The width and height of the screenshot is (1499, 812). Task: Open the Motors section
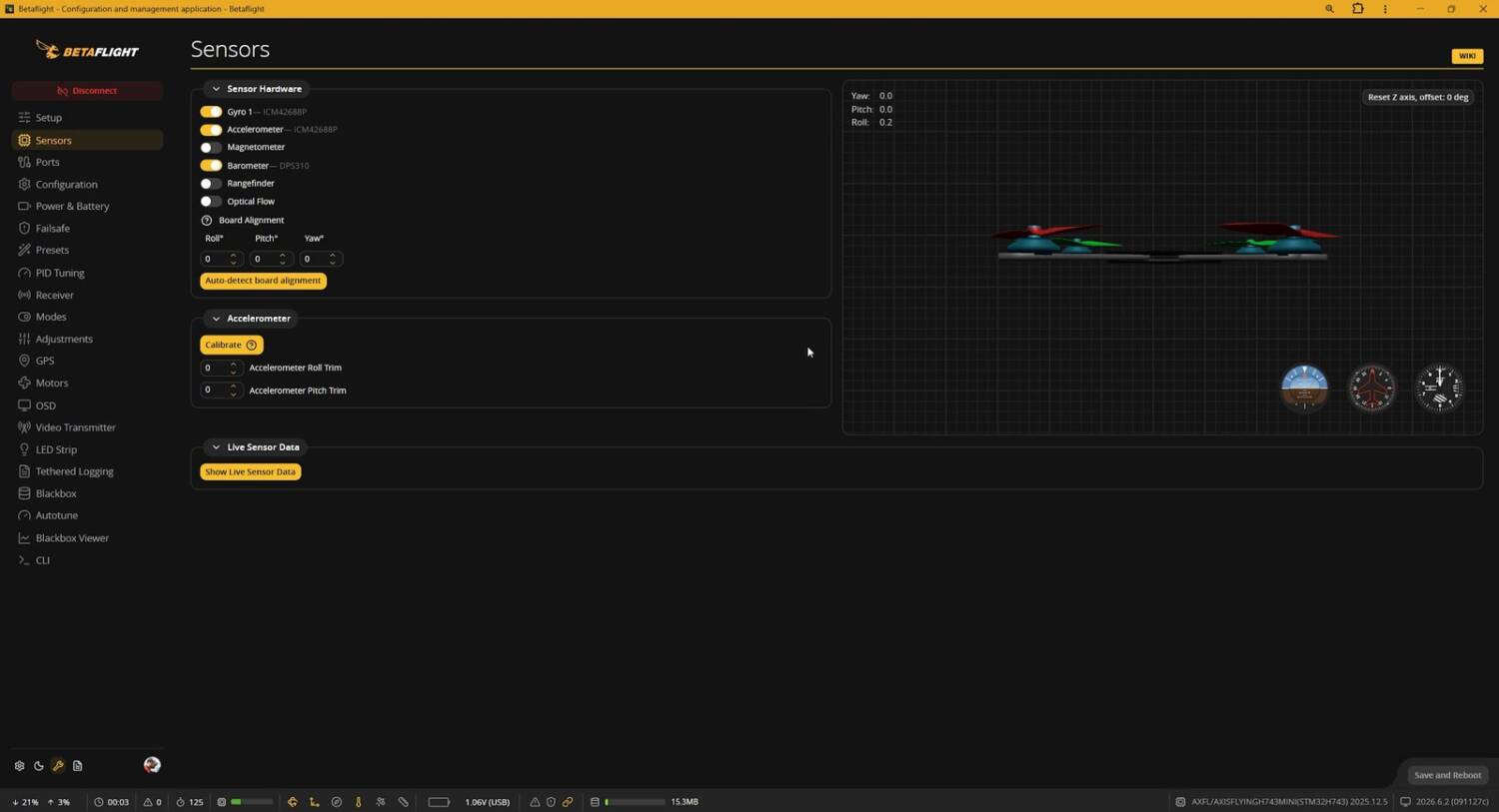(87, 384)
